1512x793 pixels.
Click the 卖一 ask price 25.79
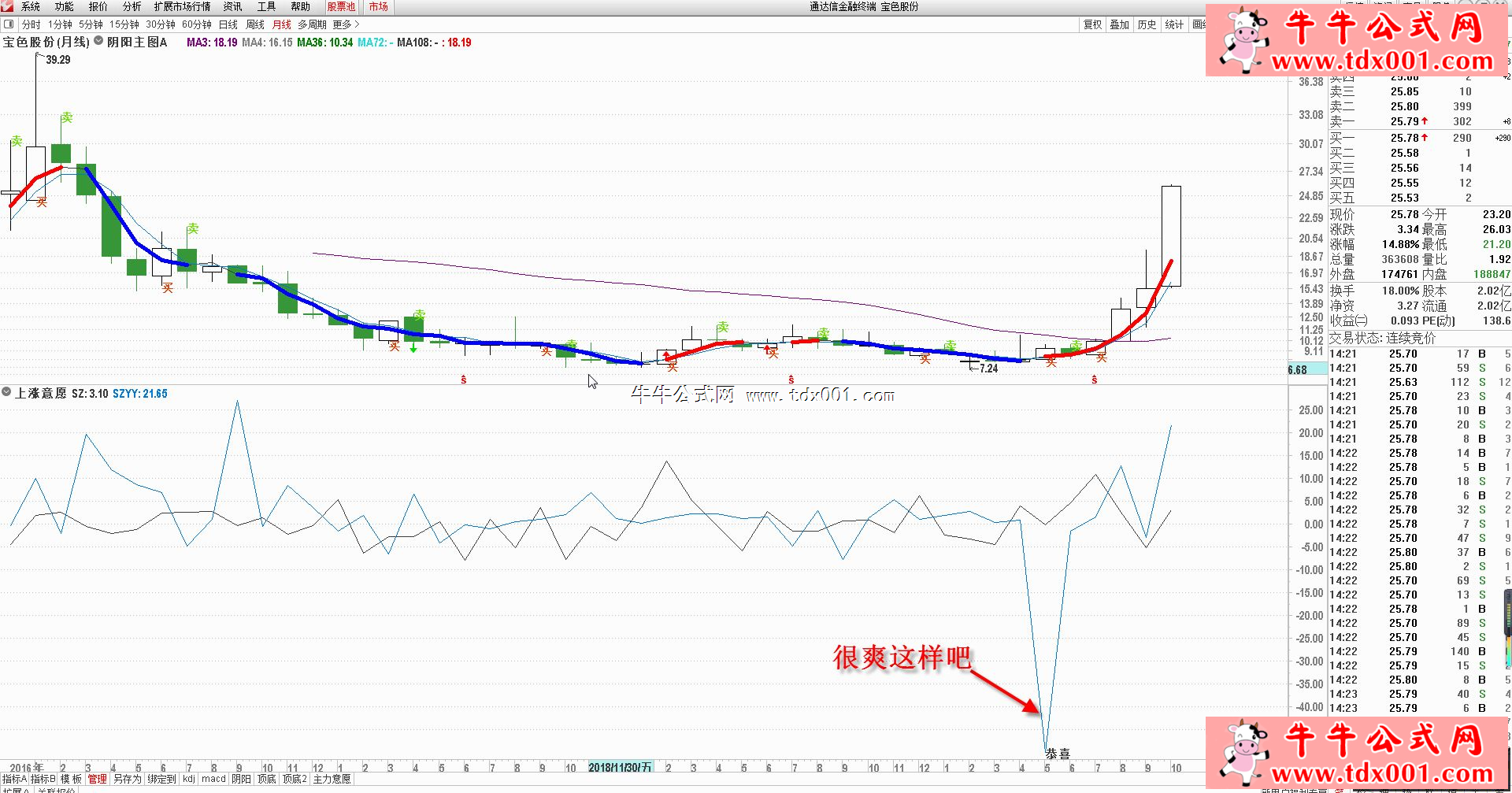(x=1404, y=121)
